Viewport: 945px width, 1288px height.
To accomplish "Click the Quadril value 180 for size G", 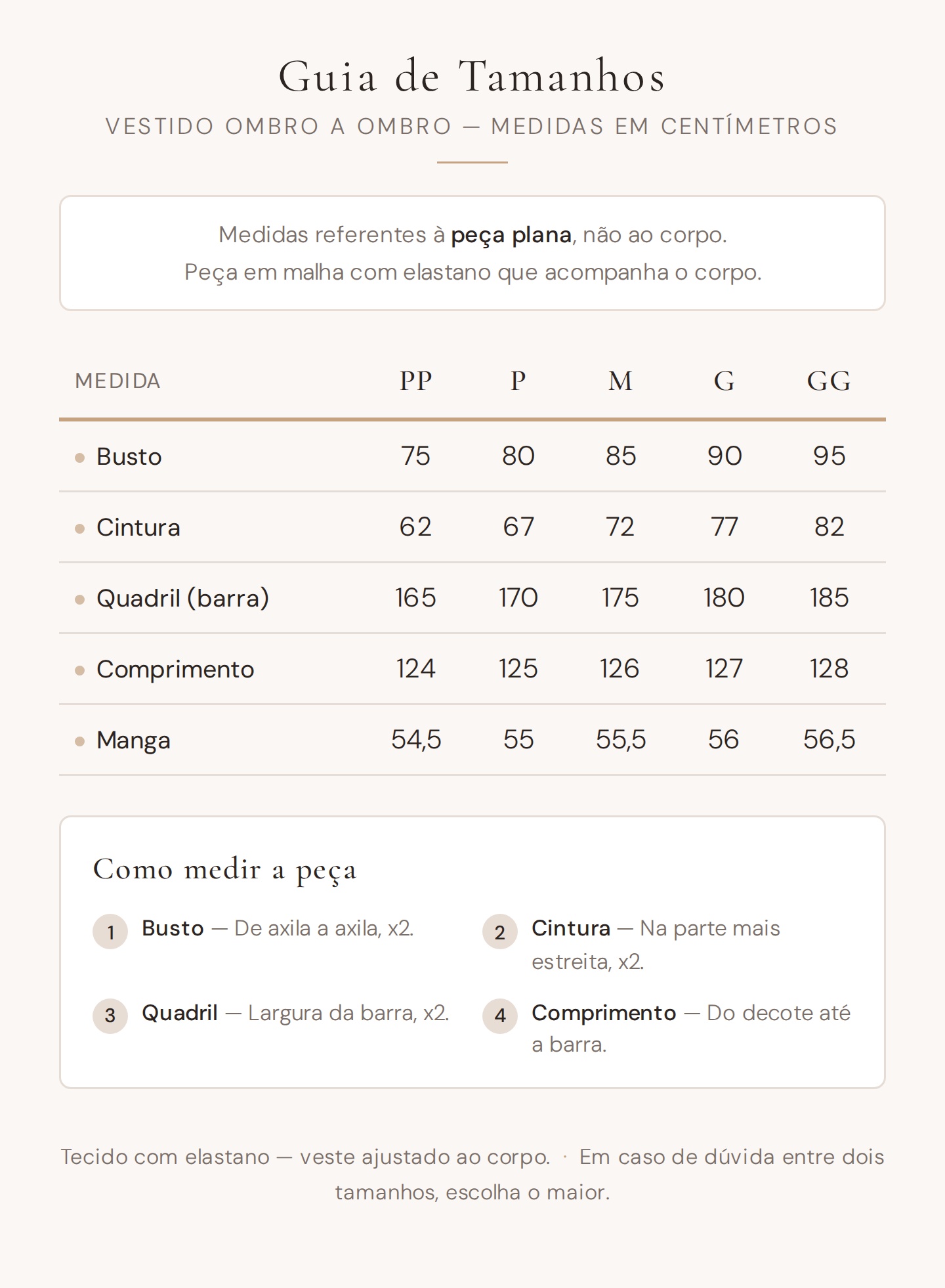I will coord(724,598).
